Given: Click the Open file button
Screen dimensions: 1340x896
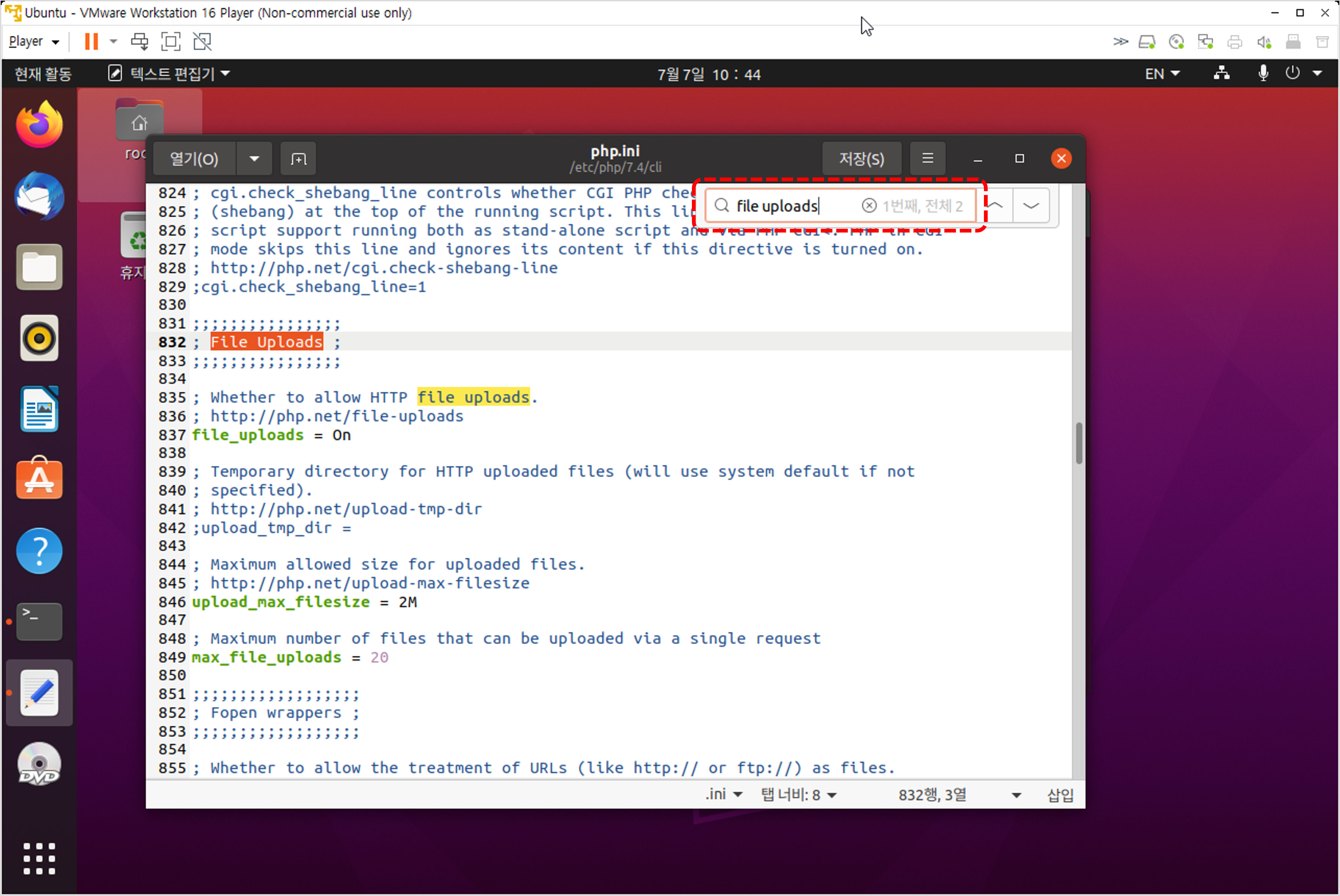Looking at the screenshot, I should [x=194, y=159].
